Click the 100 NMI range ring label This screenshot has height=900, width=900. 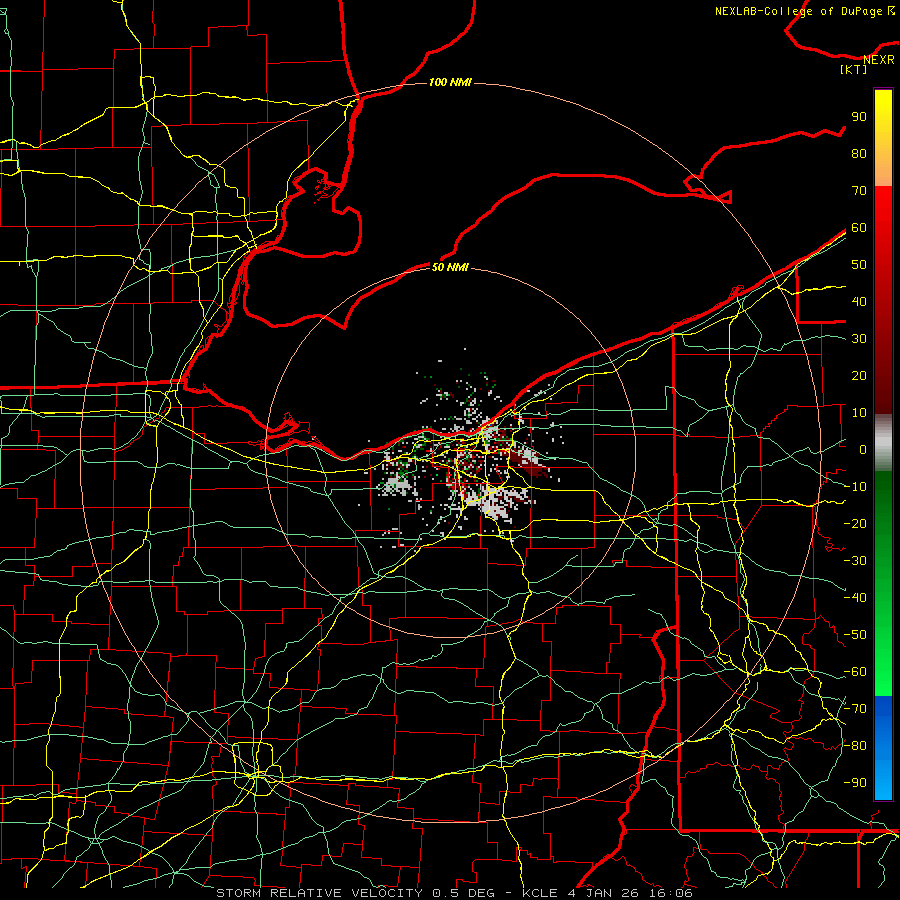click(x=450, y=83)
